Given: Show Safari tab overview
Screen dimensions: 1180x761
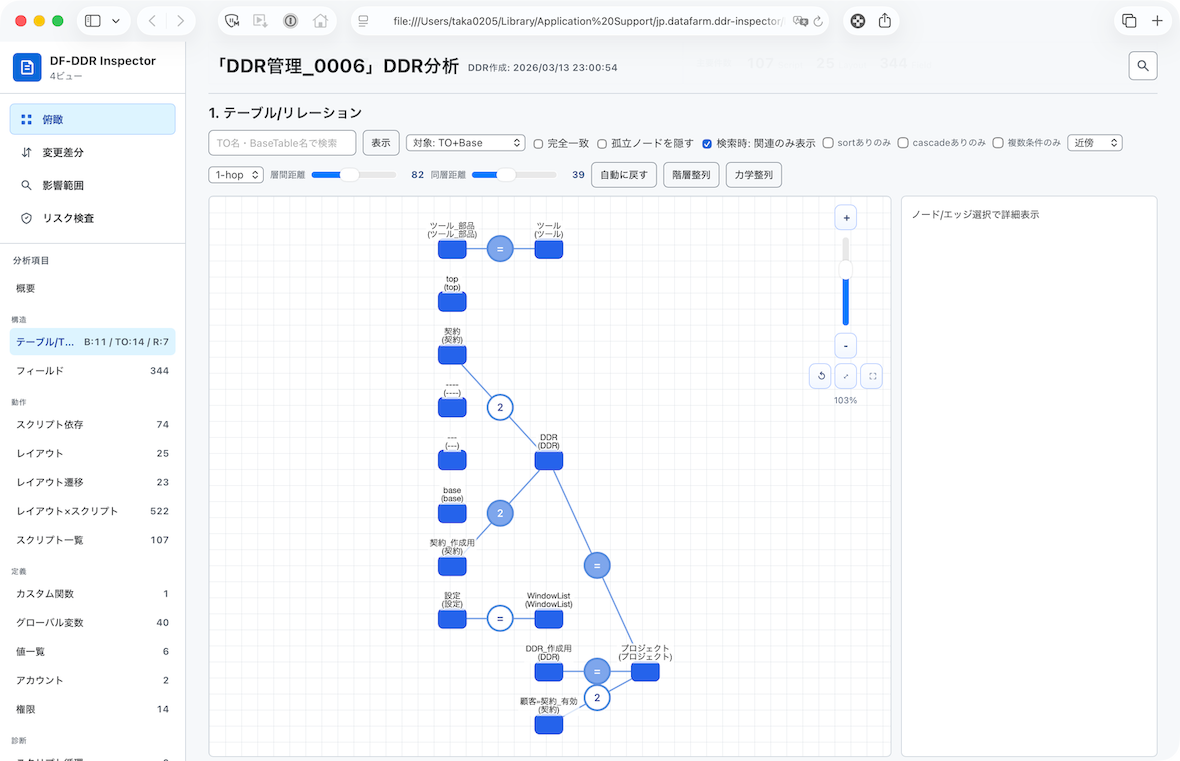Looking at the screenshot, I should [1129, 21].
